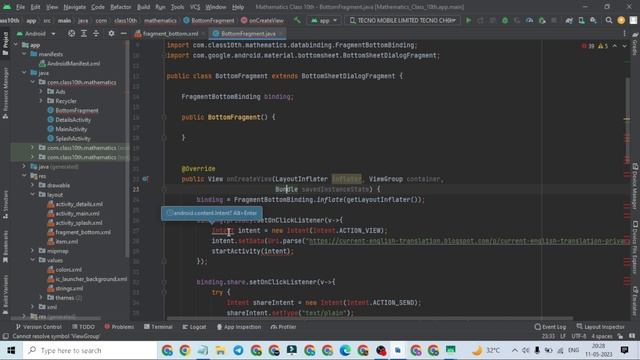
Task: Open the Structure side panel
Action: (x=5, y=205)
